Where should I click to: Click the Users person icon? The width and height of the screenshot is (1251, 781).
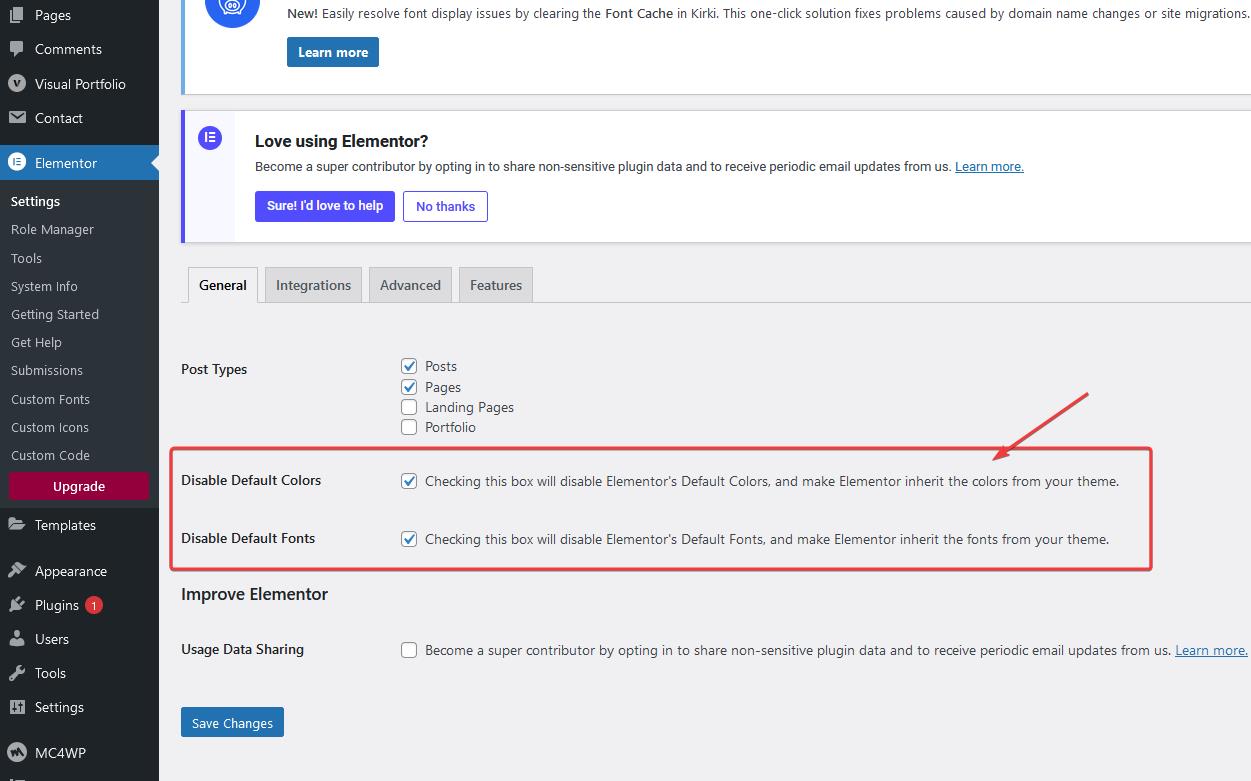pyautogui.click(x=17, y=639)
